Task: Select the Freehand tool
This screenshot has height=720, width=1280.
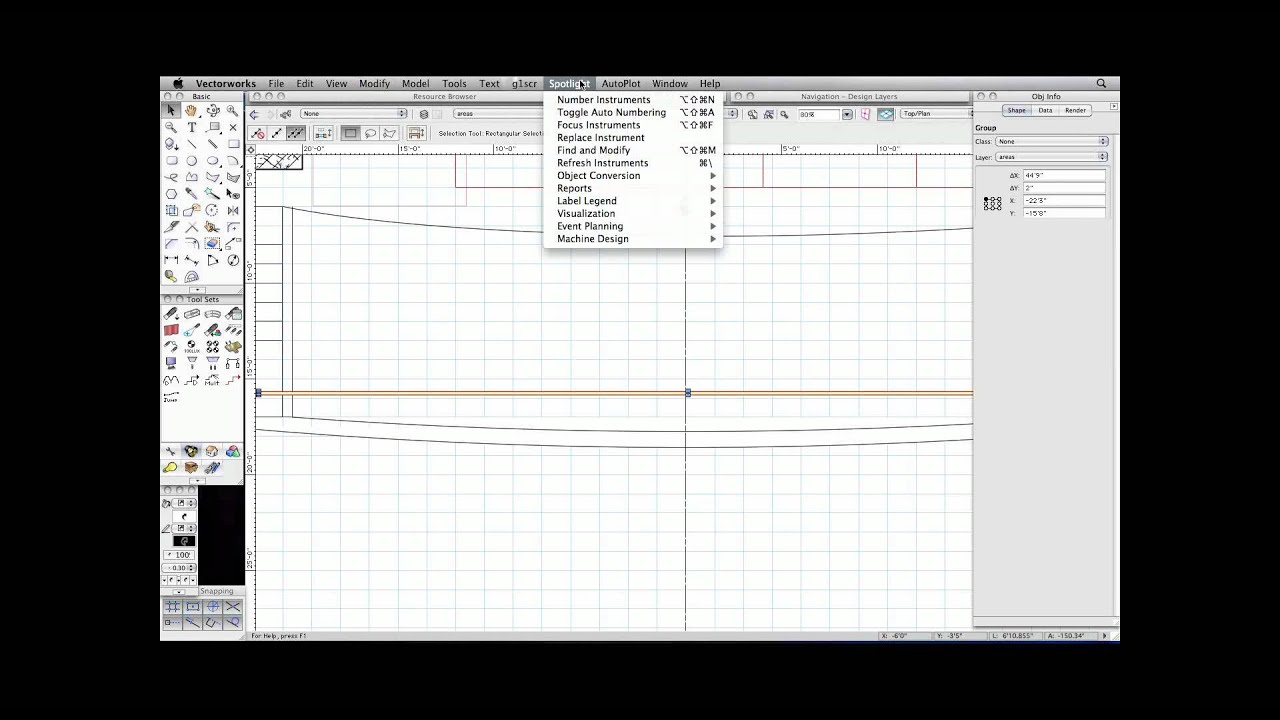Action: [171, 177]
